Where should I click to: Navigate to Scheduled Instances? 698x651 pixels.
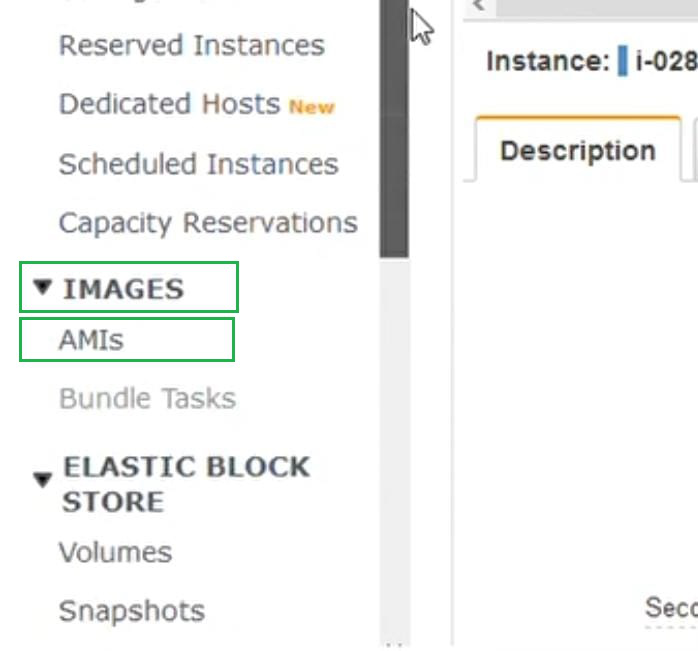(198, 164)
